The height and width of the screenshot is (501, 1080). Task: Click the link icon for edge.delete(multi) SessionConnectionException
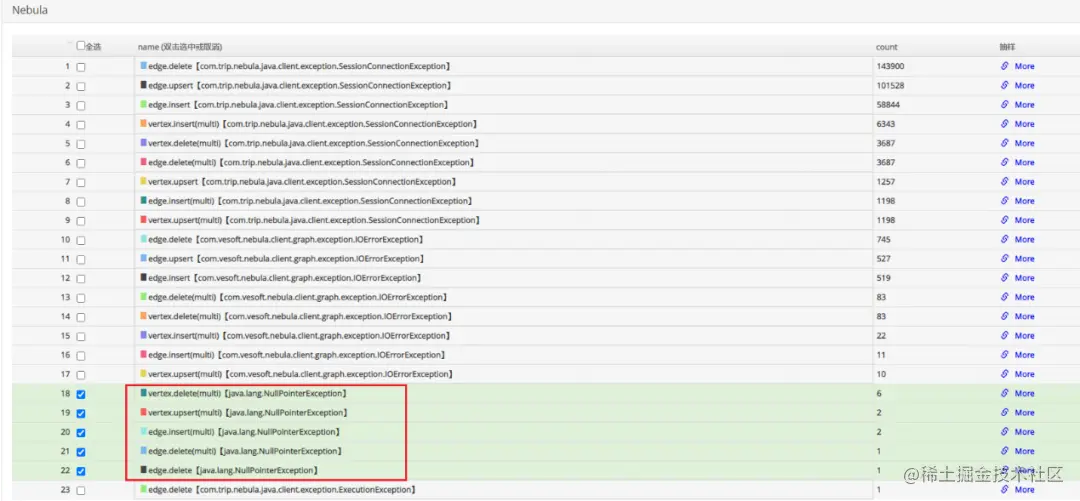pos(1004,163)
